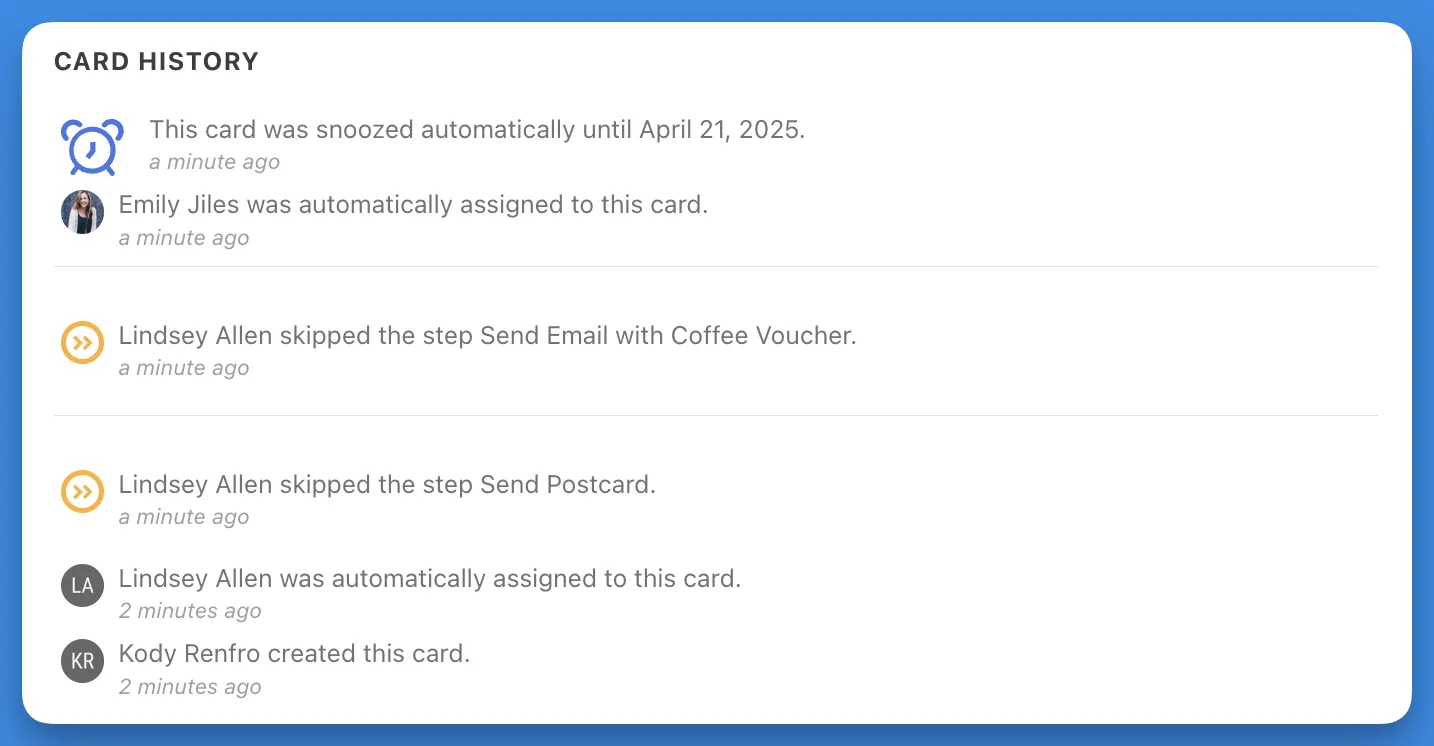Click the blue alarm clock snooze icon
Image resolution: width=1434 pixels, height=746 pixels.
click(92, 146)
